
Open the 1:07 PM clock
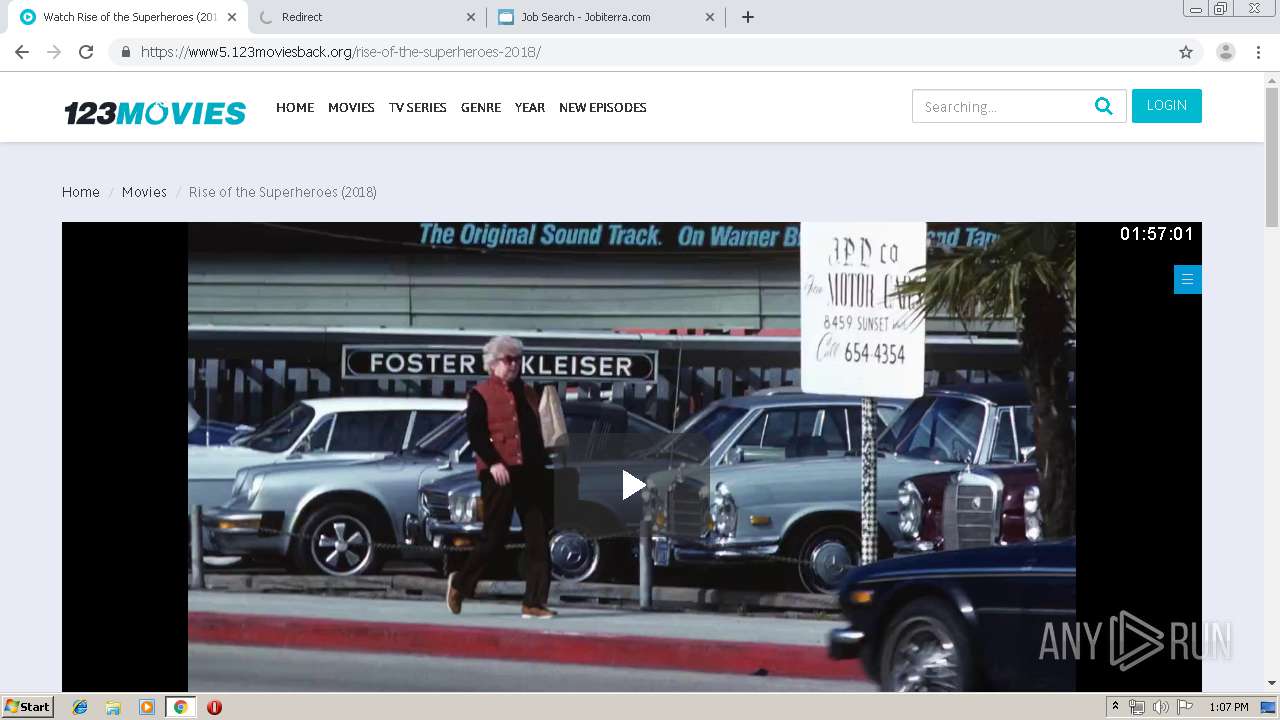(x=1229, y=707)
